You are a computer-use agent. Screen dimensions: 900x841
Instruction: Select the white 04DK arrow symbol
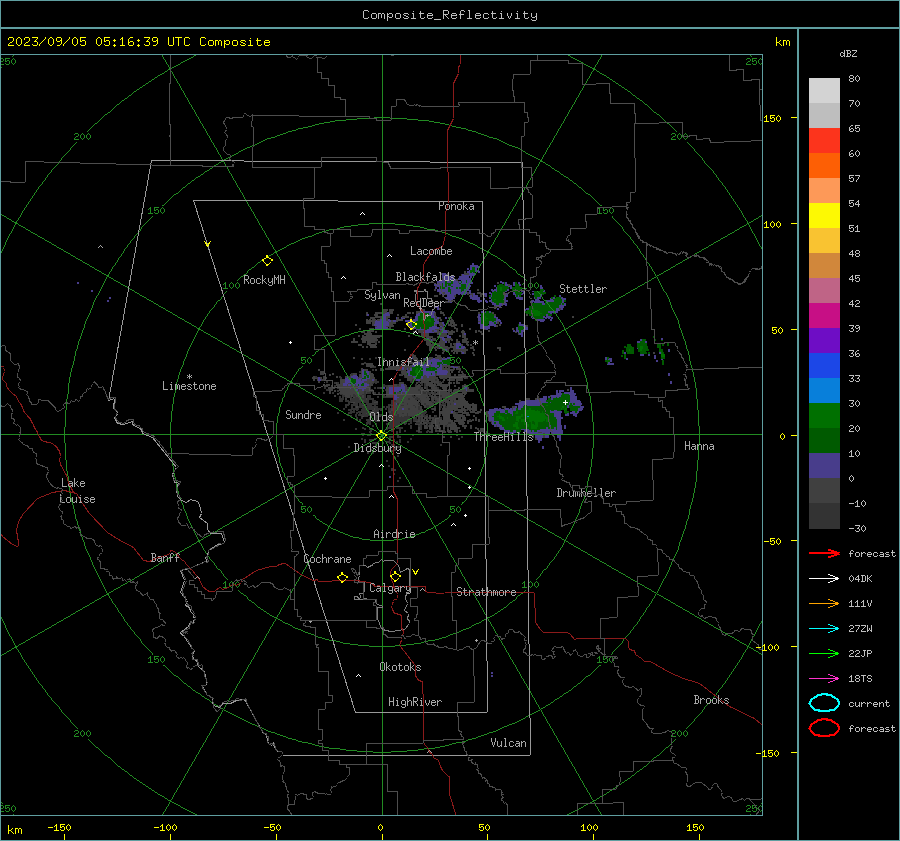824,579
